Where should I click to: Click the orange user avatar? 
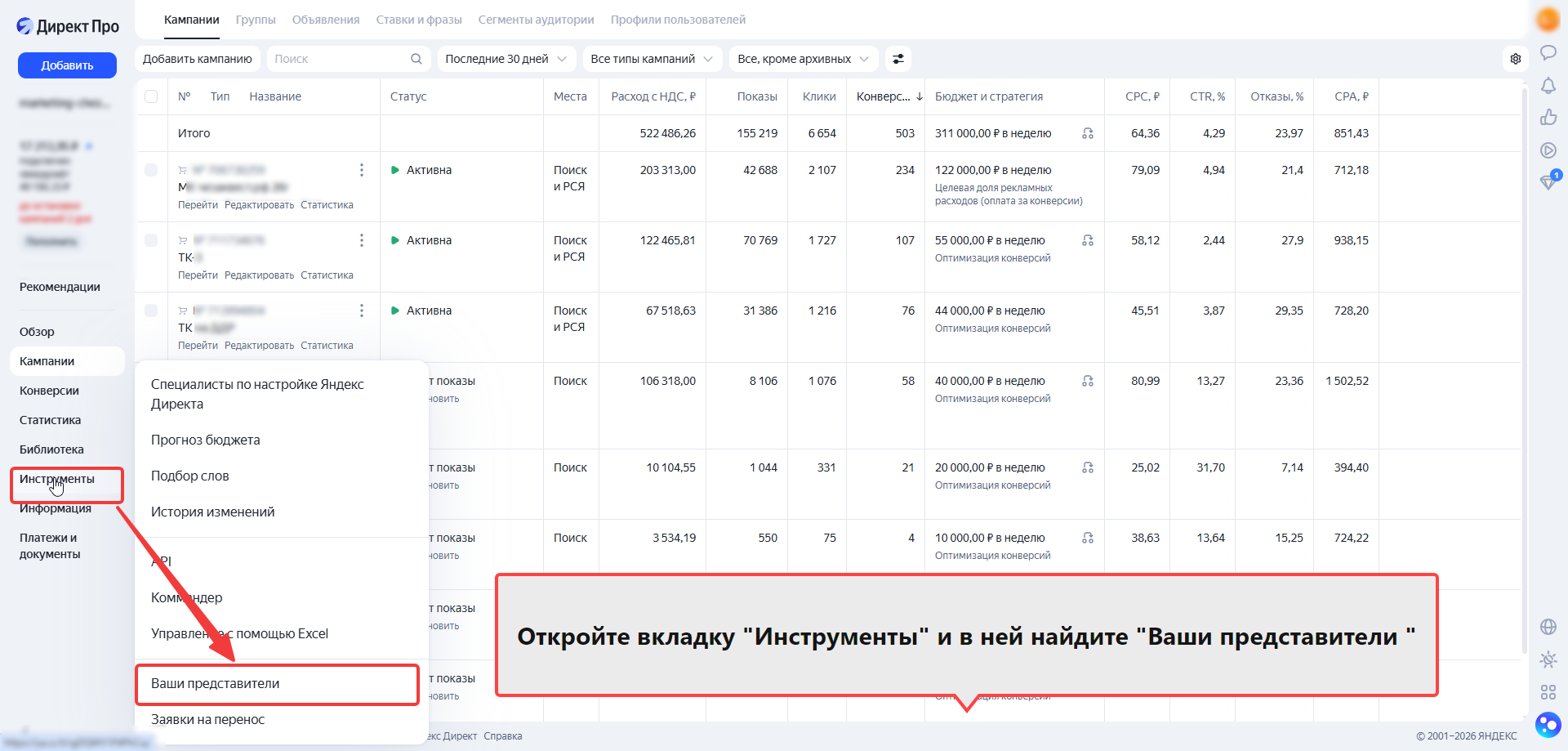(x=1548, y=19)
